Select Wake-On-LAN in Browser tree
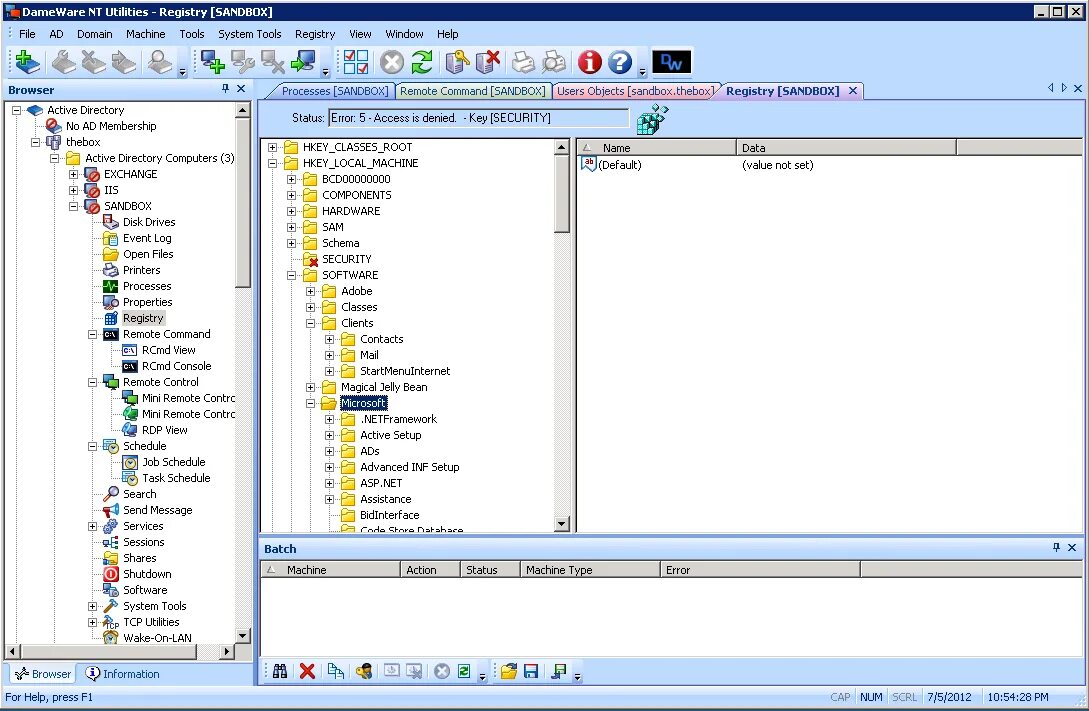 pyautogui.click(x=157, y=638)
